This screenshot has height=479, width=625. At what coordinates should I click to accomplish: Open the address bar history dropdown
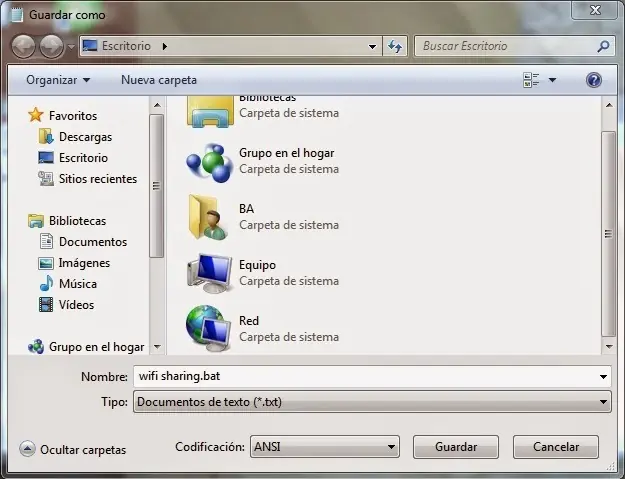click(372, 47)
